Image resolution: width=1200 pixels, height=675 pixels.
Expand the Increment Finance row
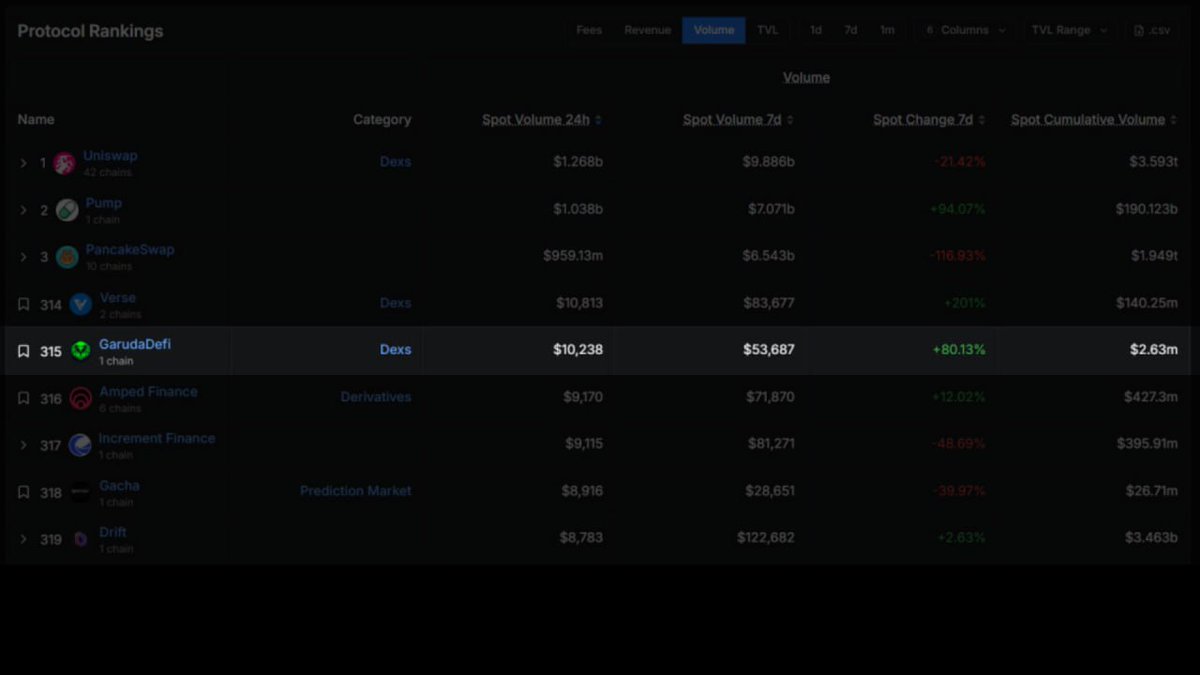(x=24, y=445)
